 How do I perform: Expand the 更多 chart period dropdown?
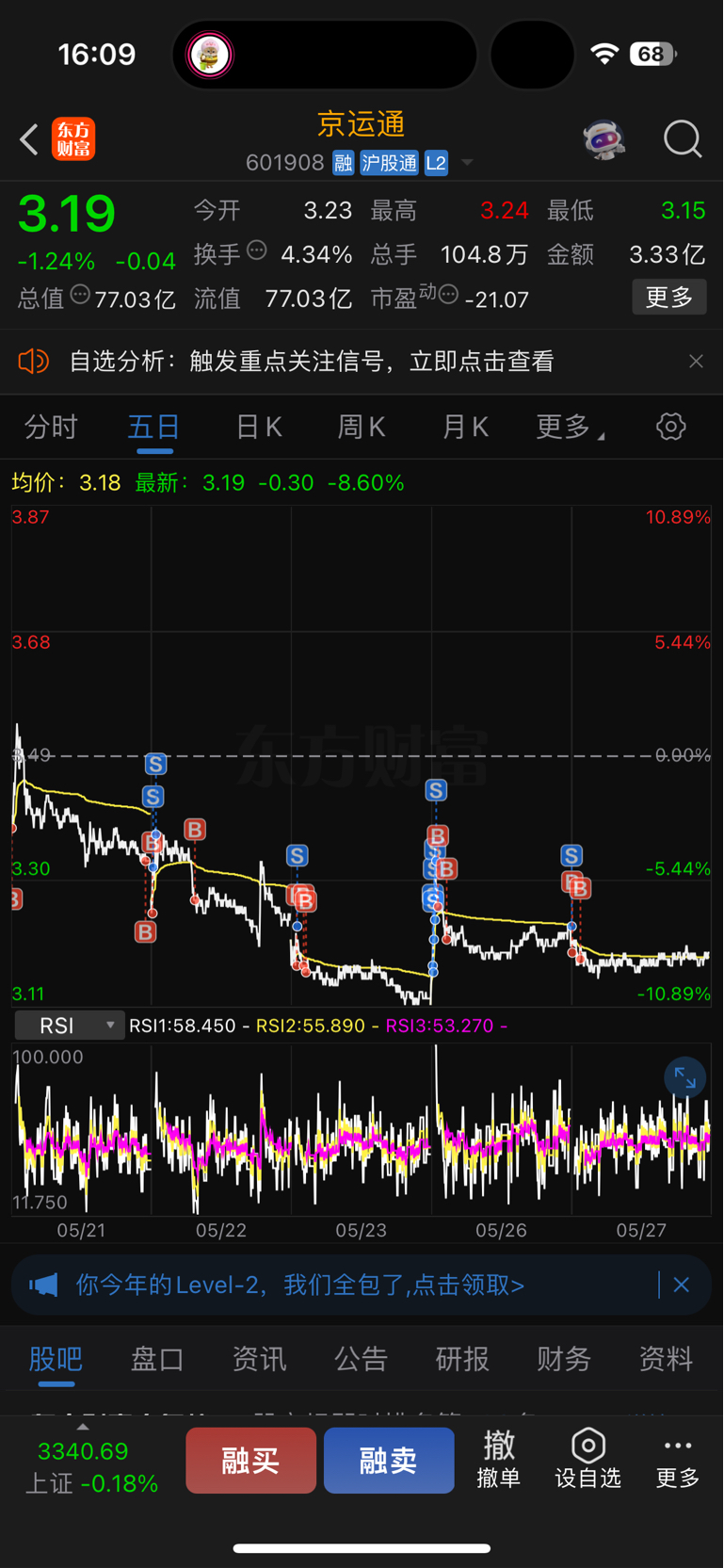pyautogui.click(x=571, y=428)
